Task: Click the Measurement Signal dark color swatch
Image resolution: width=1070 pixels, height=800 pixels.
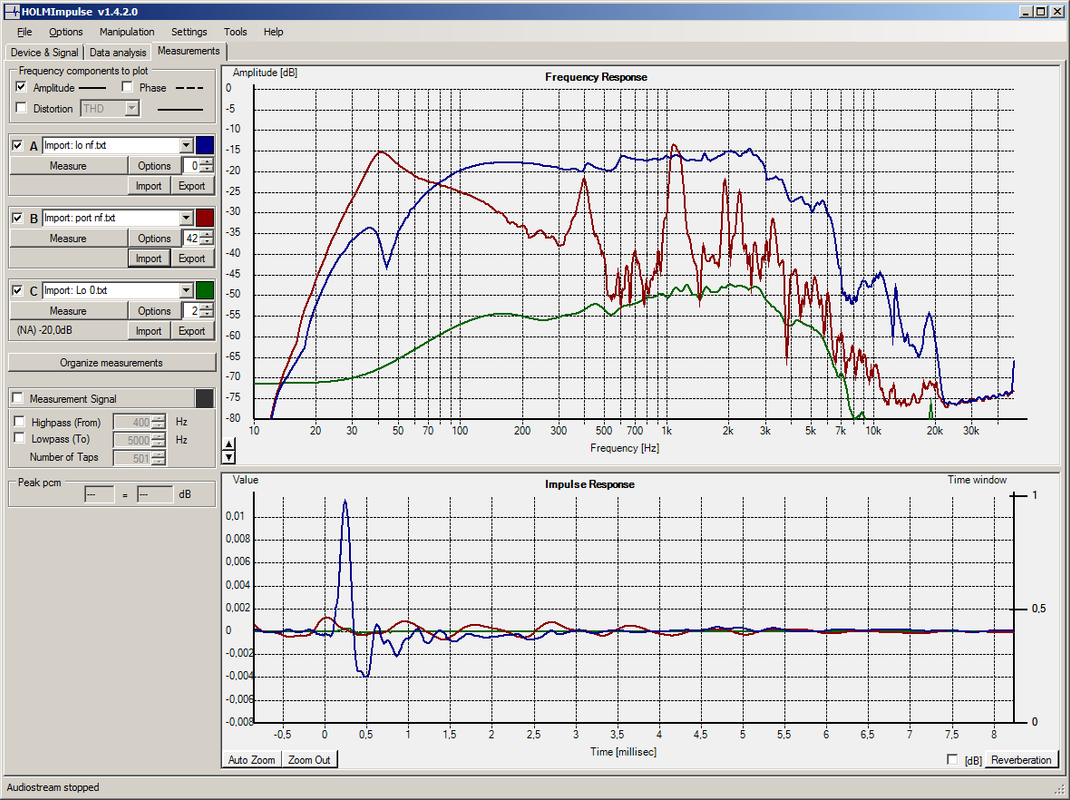Action: click(x=205, y=399)
